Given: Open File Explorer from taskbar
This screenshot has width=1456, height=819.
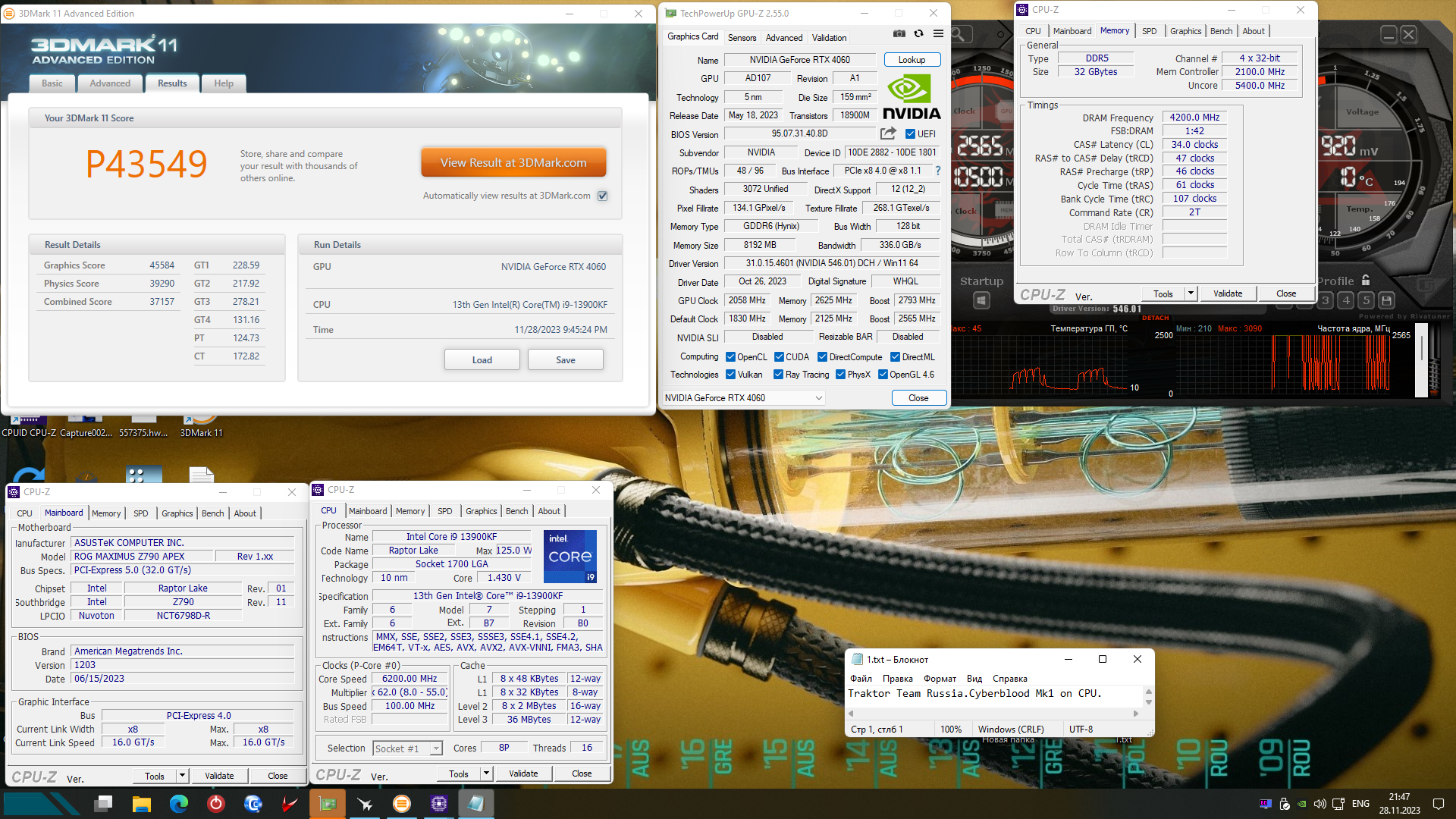Looking at the screenshot, I should tap(141, 804).
